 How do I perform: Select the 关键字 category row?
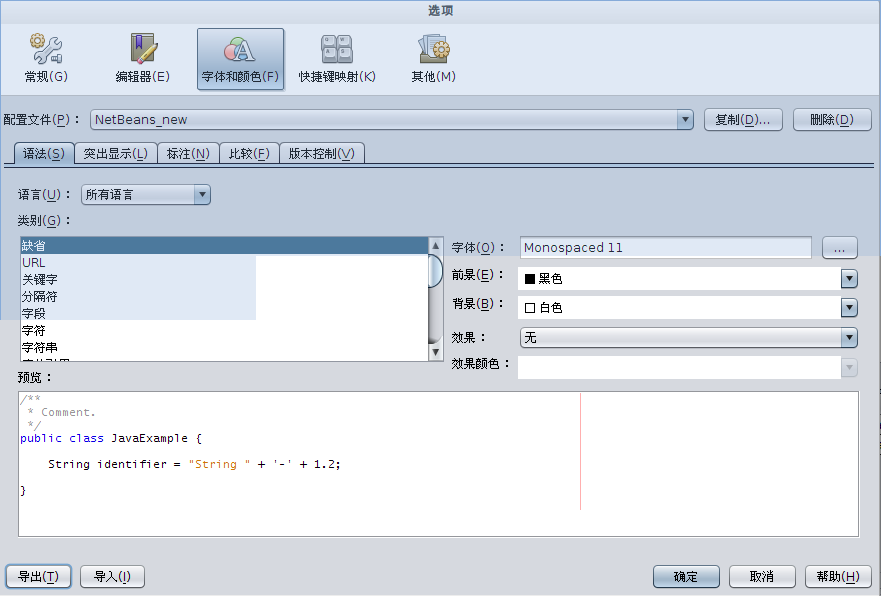point(224,279)
